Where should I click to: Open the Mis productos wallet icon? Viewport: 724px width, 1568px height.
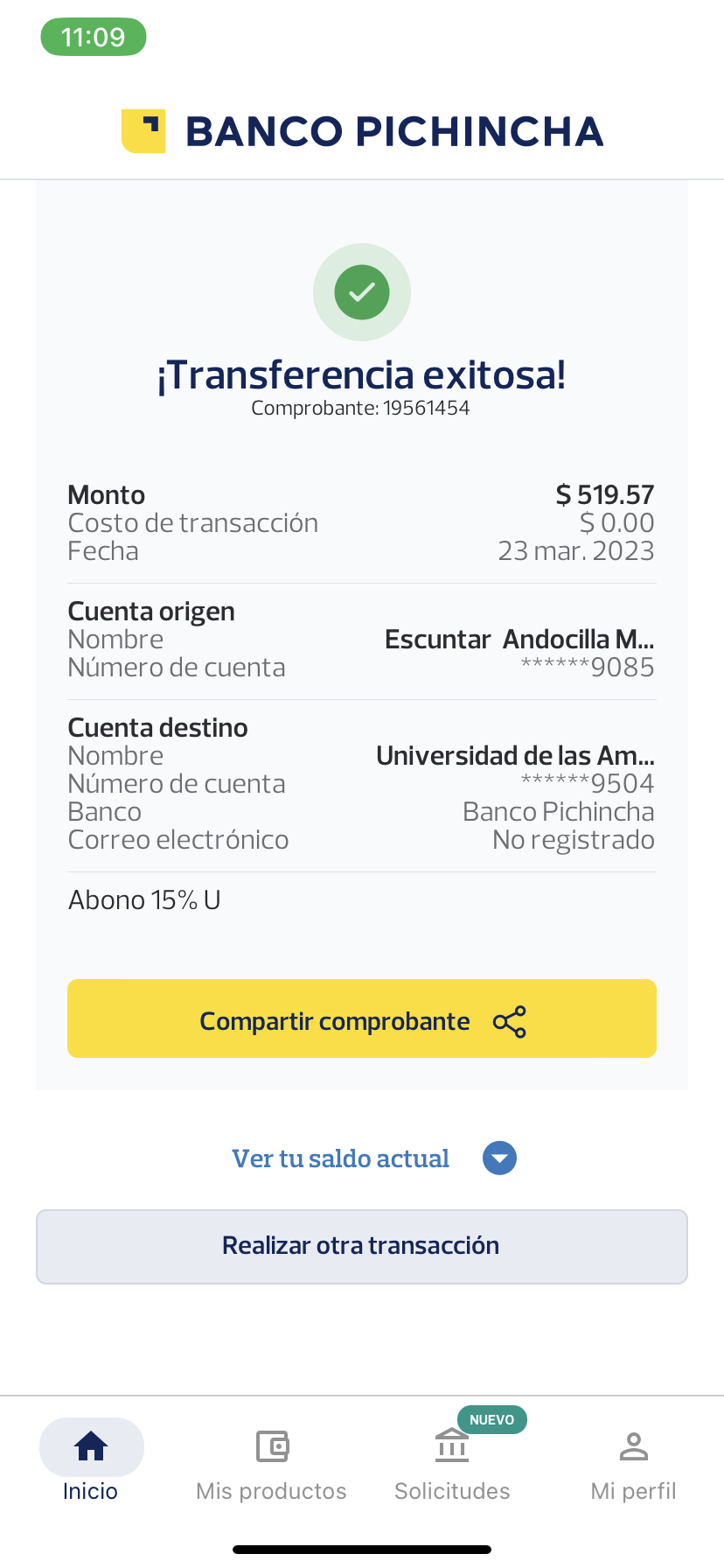[272, 1446]
